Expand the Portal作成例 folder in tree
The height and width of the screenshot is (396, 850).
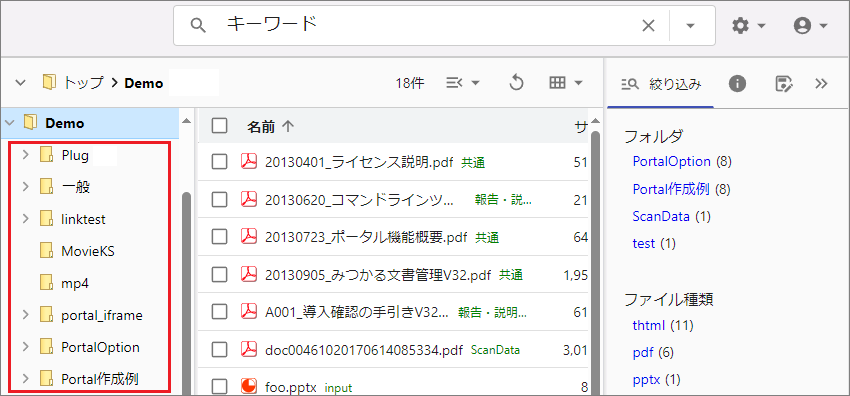pyautogui.click(x=25, y=379)
